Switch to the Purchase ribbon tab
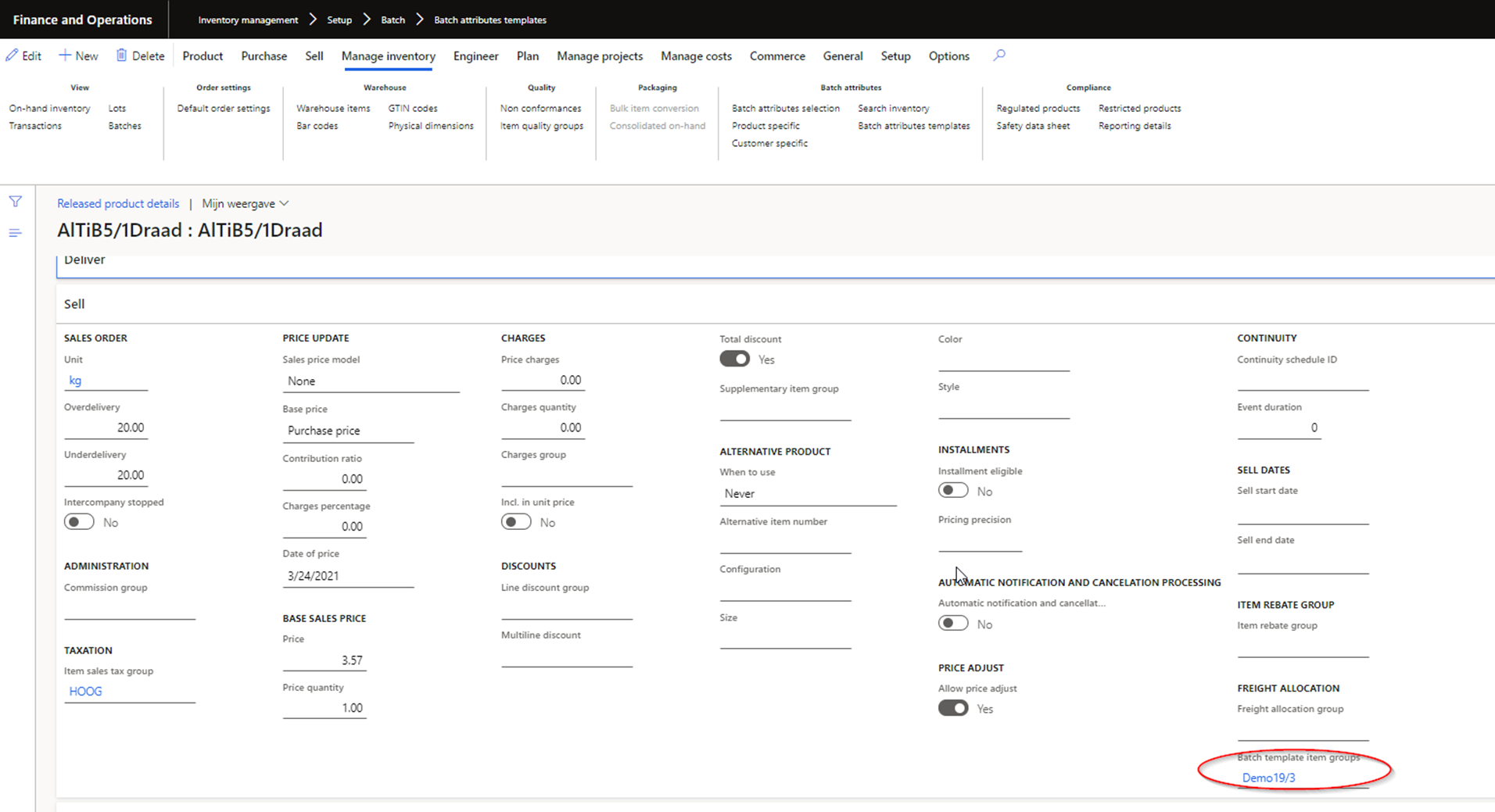 tap(264, 56)
